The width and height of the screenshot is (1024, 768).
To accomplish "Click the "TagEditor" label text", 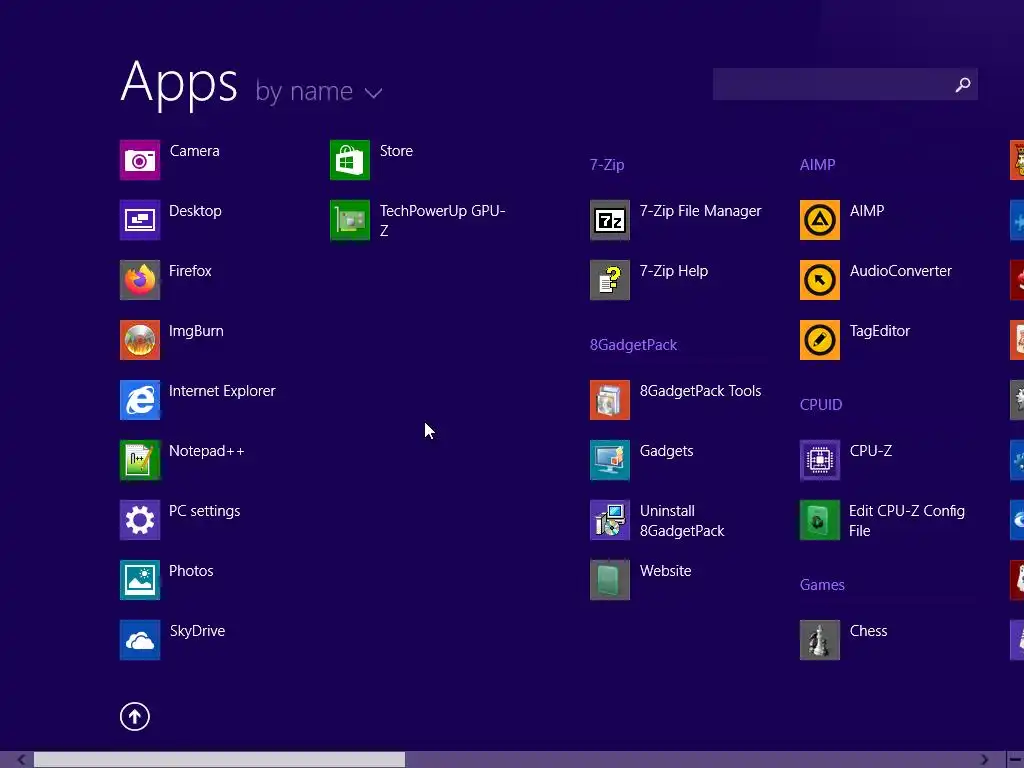I will coord(880,331).
